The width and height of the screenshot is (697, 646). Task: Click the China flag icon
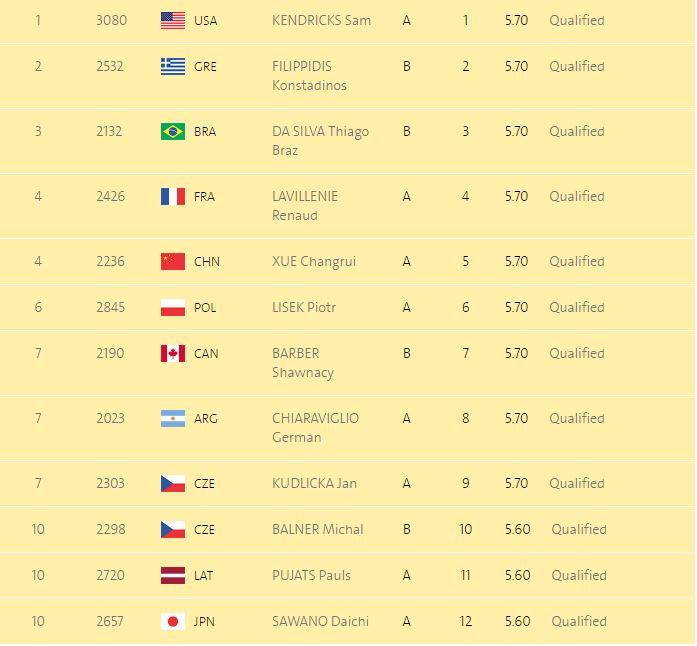(173, 261)
